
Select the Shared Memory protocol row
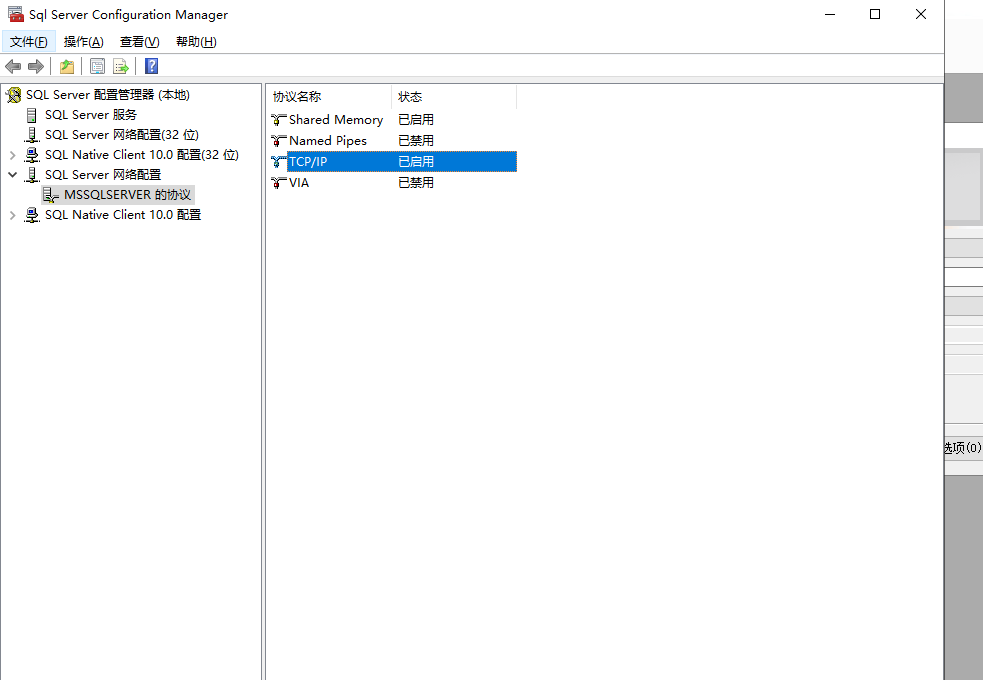click(x=393, y=120)
